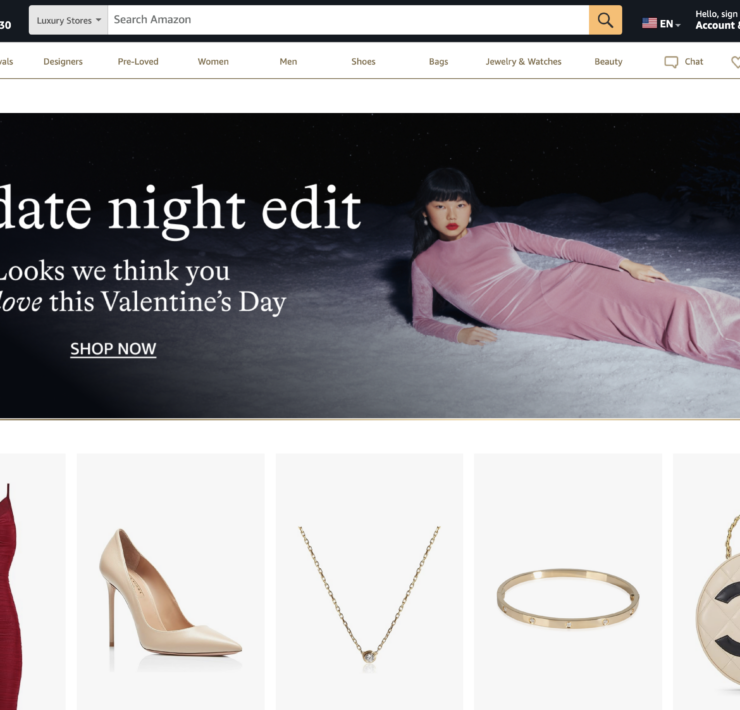
Task: Open the Beauty category
Action: 608,61
